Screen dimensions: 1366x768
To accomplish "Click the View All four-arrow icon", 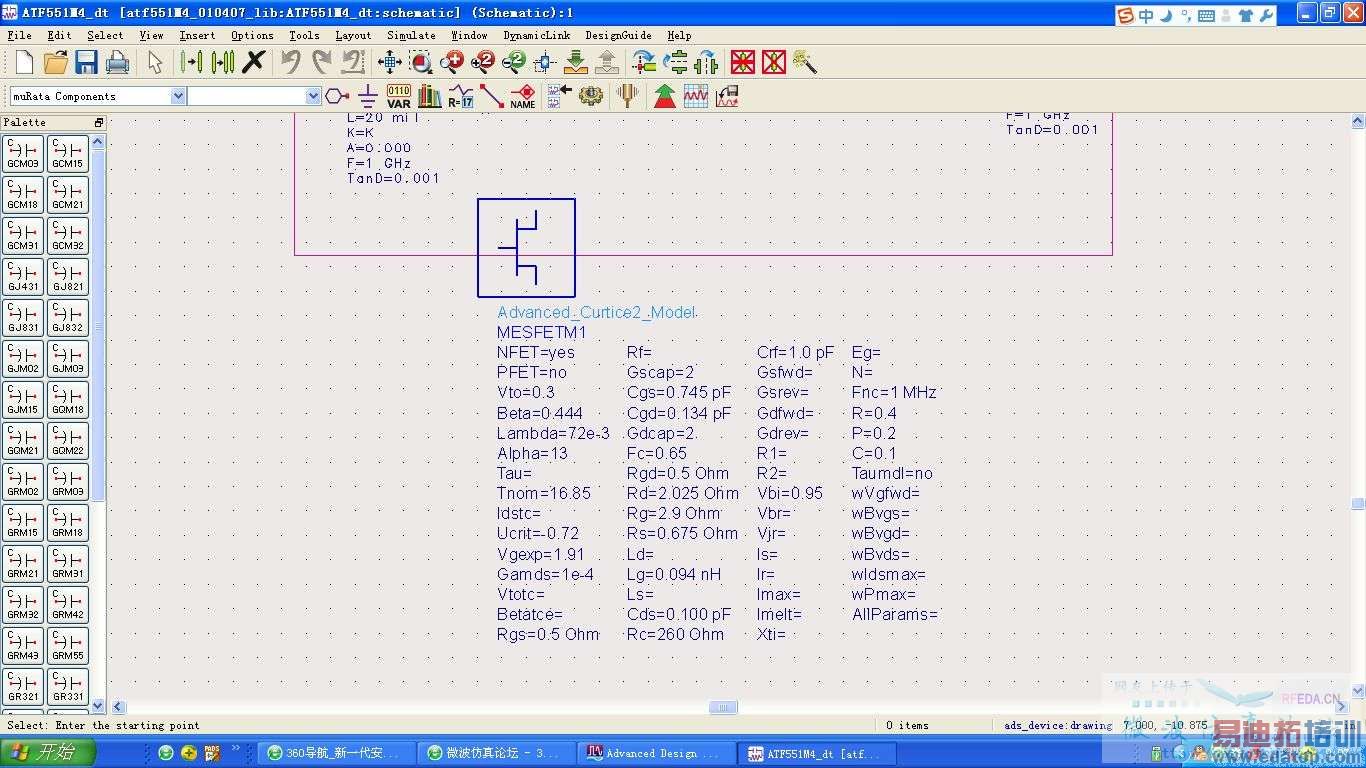I will 390,62.
